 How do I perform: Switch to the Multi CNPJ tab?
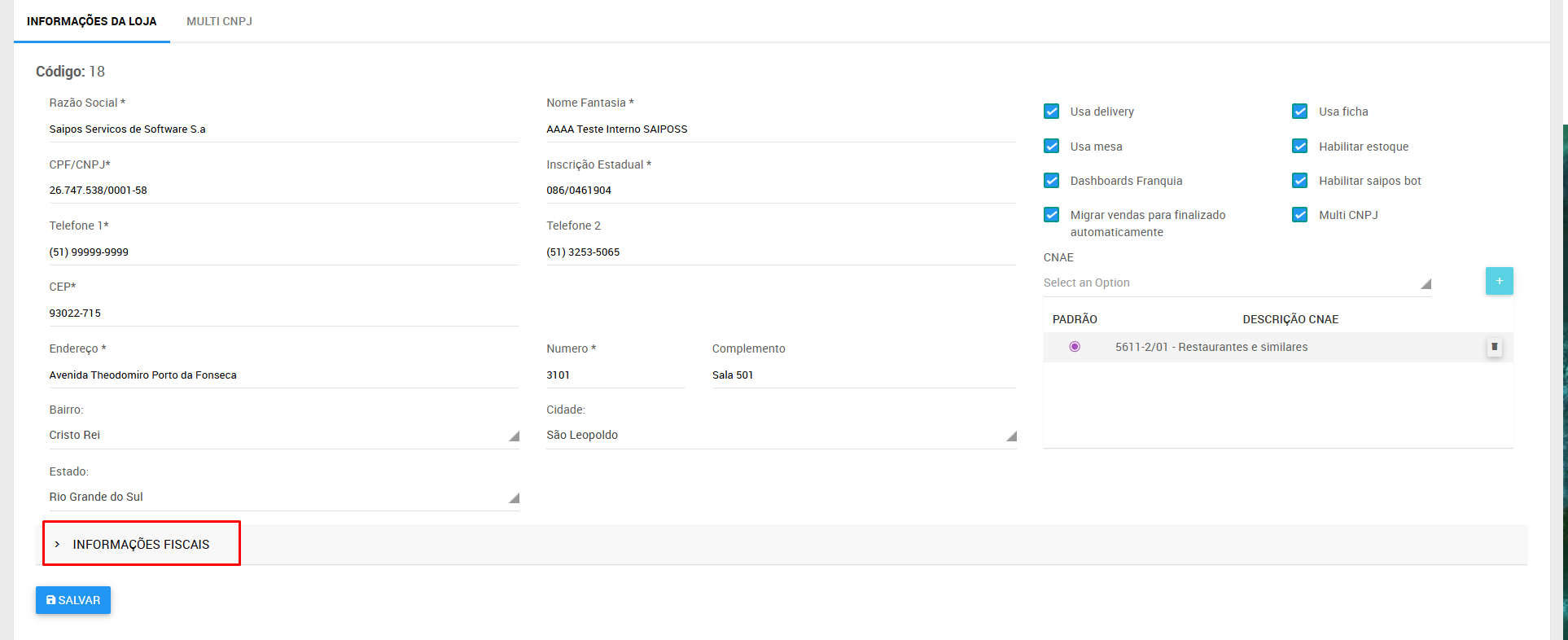coord(219,21)
